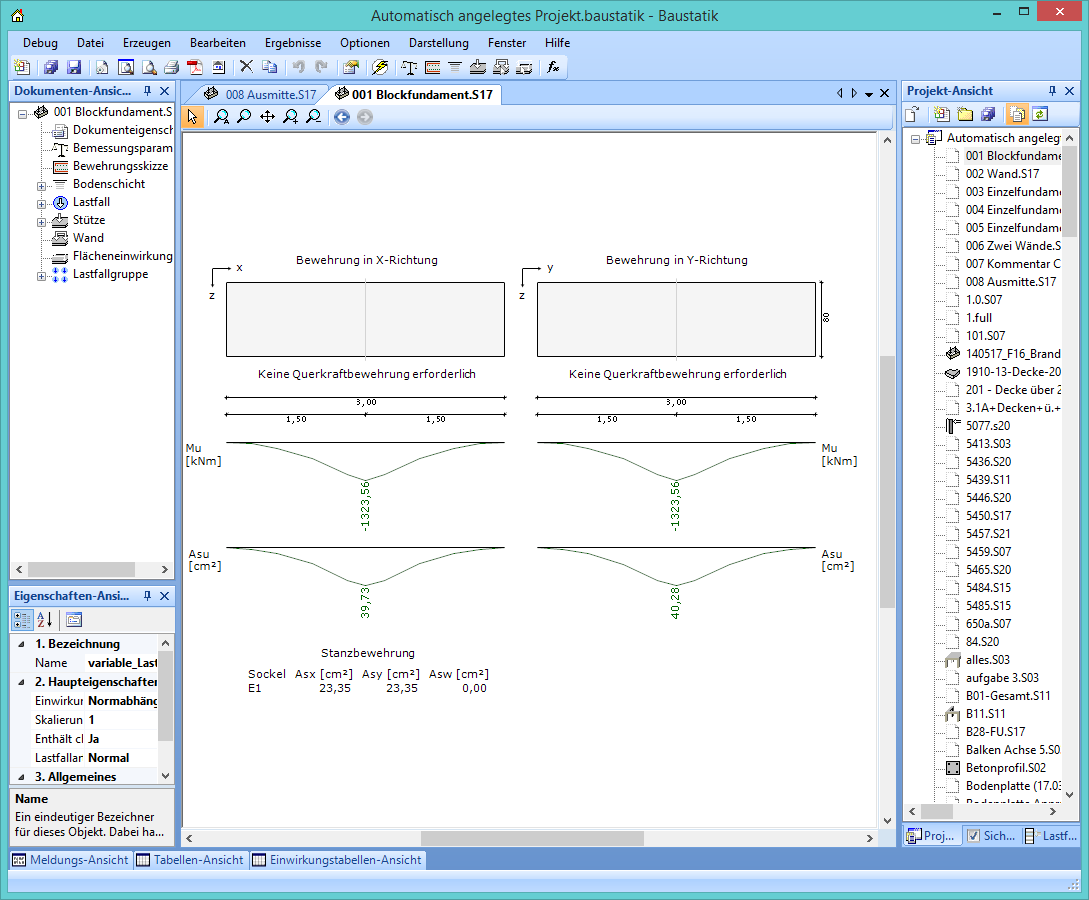This screenshot has height=900, width=1089.
Task: Collapse the 2. Haupteigenschaften property group
Action: tap(21, 682)
